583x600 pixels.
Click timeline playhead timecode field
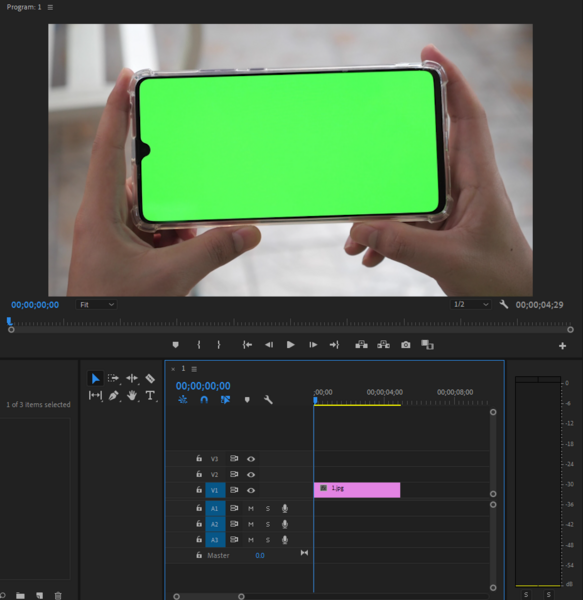point(203,386)
